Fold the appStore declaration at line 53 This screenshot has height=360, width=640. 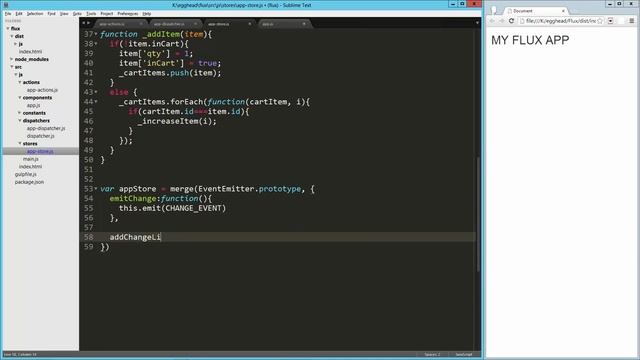[x=96, y=189]
